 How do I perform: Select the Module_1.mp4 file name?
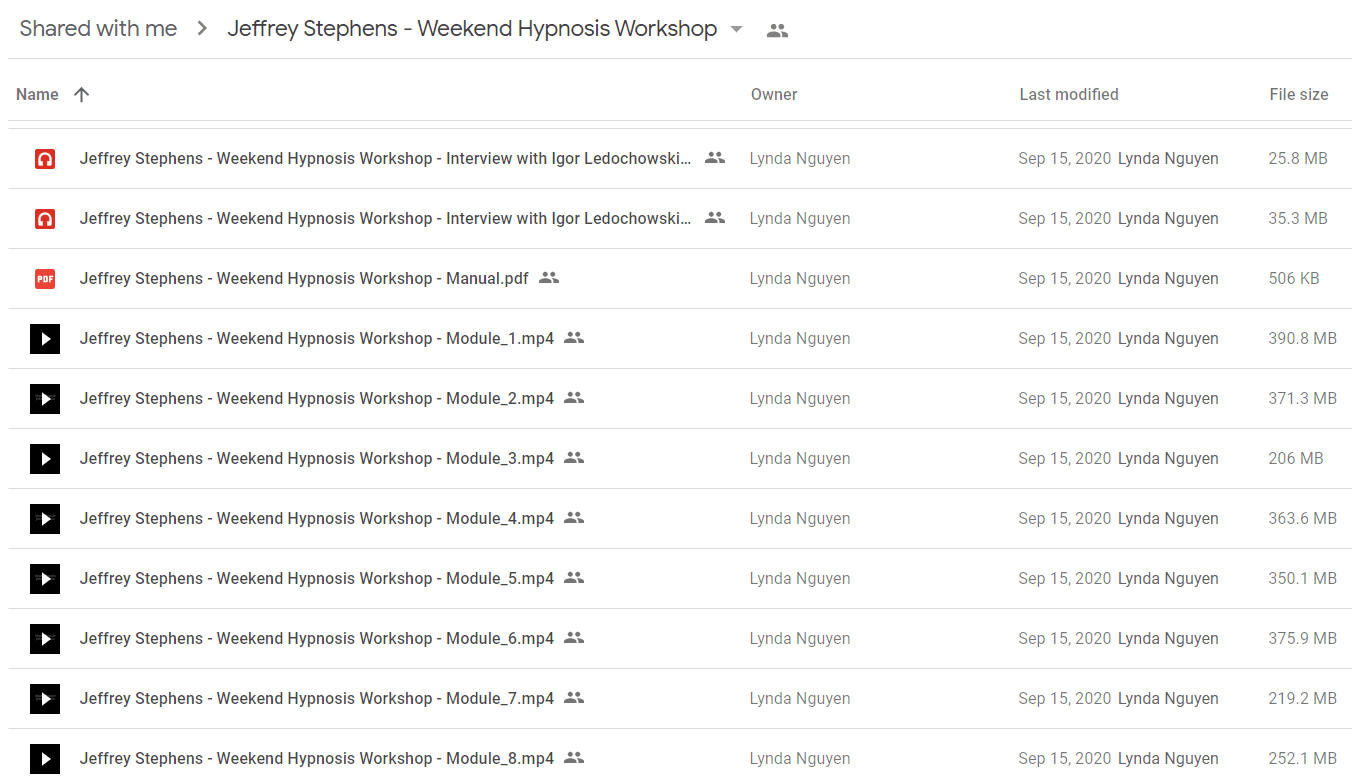(317, 339)
